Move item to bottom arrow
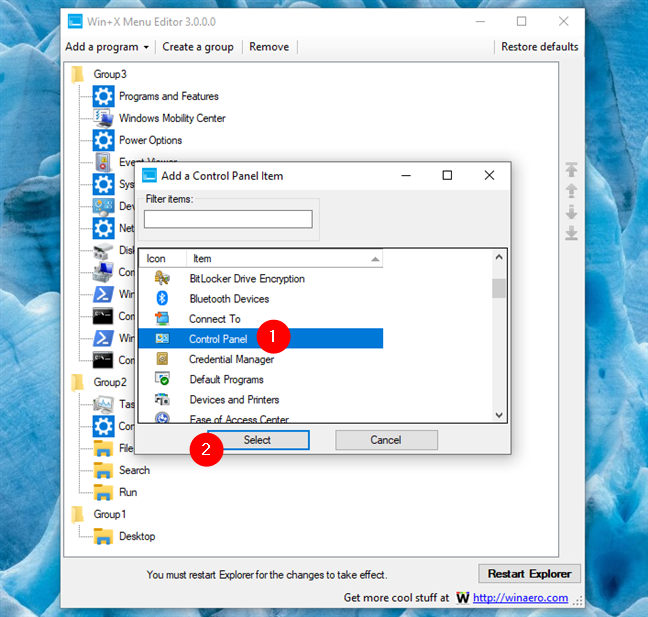The height and width of the screenshot is (617, 648). click(x=572, y=233)
